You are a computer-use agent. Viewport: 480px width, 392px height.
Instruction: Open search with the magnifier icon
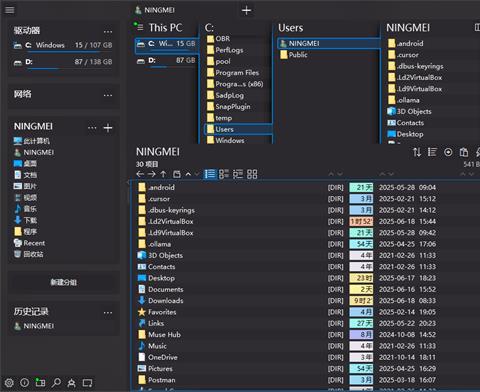click(x=56, y=382)
